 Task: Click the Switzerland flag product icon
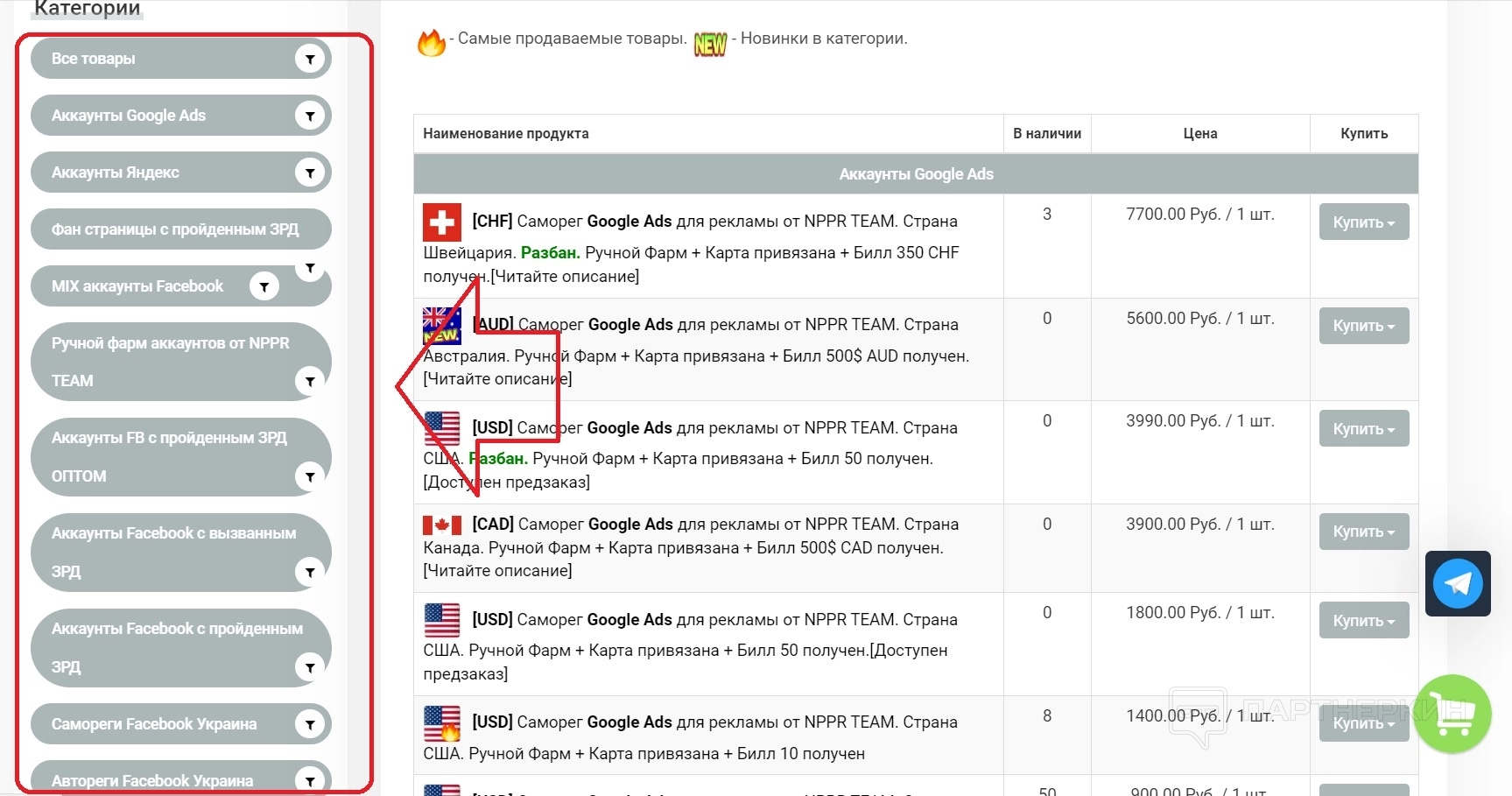(x=442, y=222)
